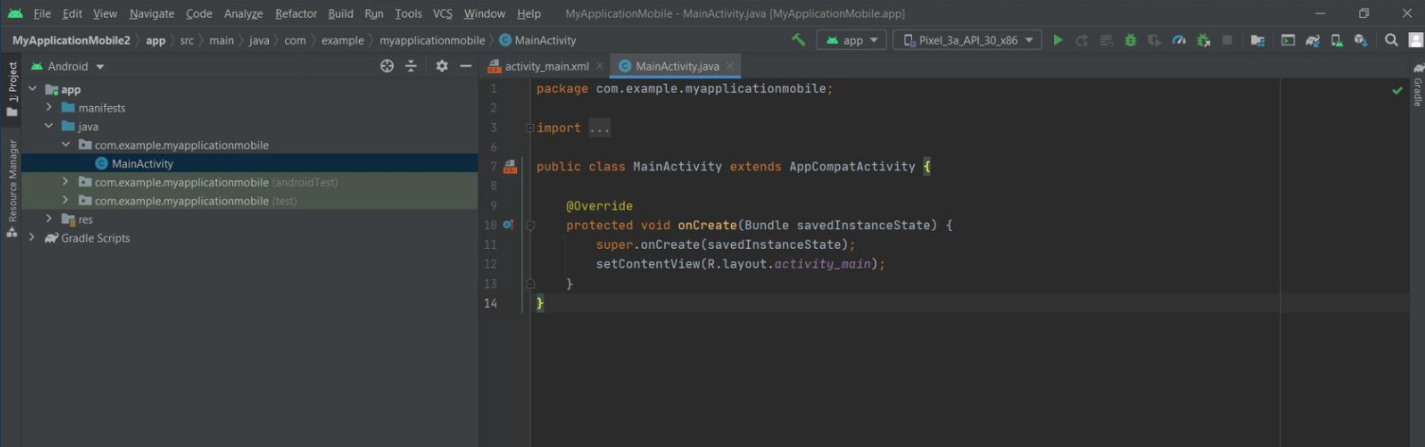
Task: Collapse the java folder
Action: pyautogui.click(x=49, y=126)
